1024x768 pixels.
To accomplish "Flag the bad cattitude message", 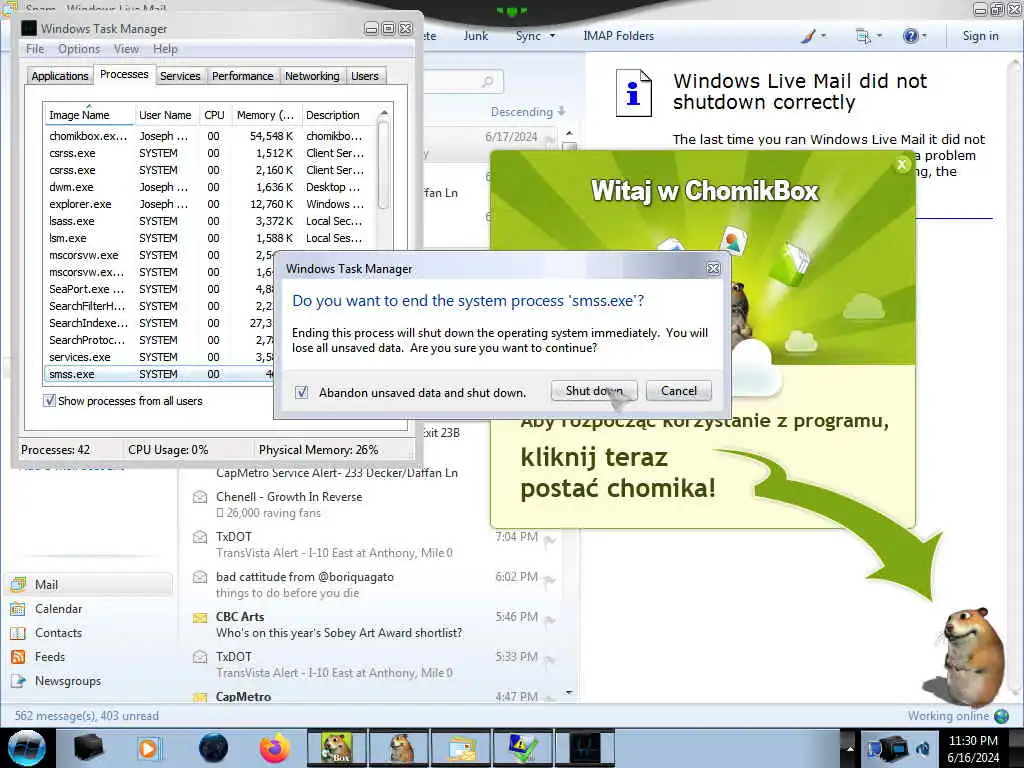I will coord(550,581).
